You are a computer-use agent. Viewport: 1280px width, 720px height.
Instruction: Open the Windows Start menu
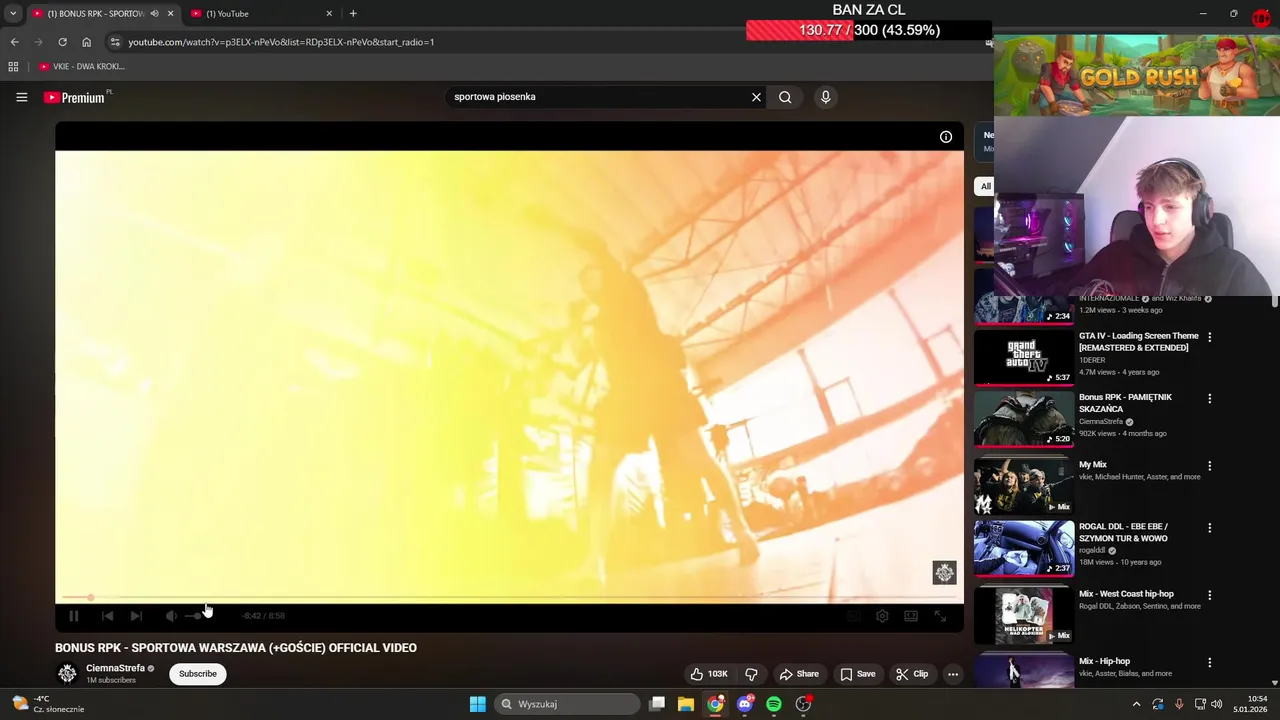(x=478, y=704)
